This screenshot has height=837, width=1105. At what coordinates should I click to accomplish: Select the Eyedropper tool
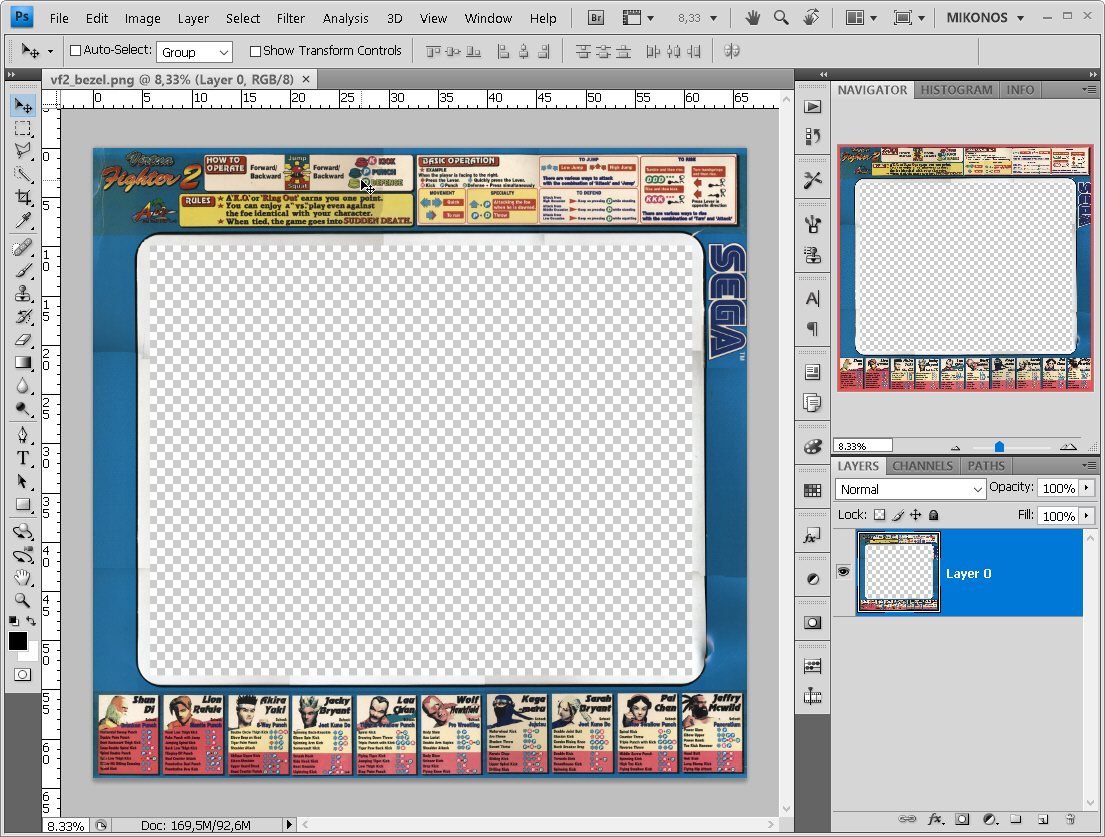pyautogui.click(x=23, y=221)
